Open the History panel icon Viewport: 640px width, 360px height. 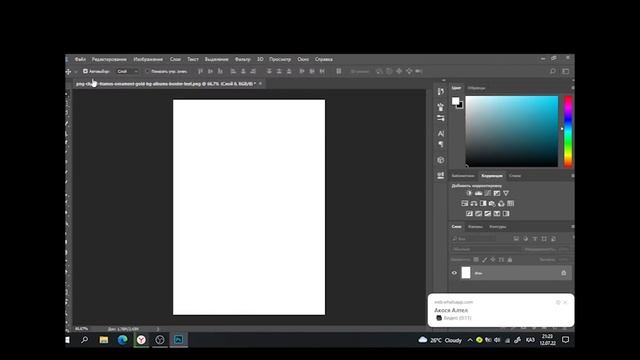[440, 91]
